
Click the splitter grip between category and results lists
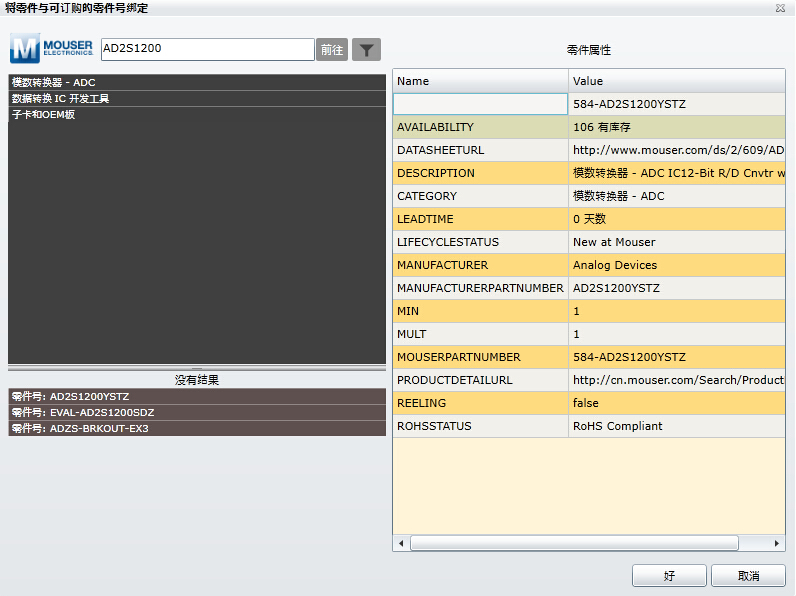pyautogui.click(x=197, y=368)
